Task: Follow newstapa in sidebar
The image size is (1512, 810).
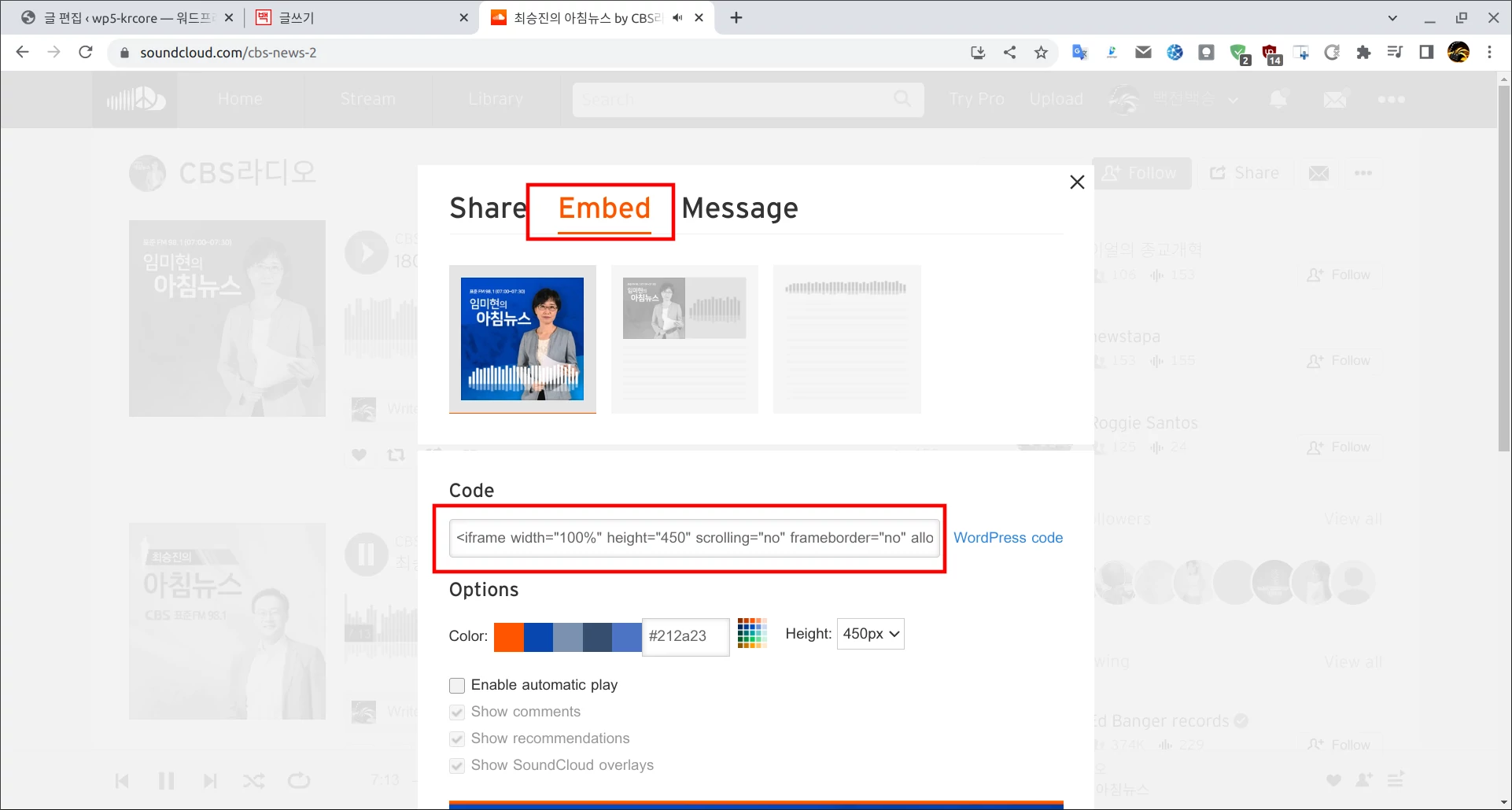Action: (x=1339, y=361)
